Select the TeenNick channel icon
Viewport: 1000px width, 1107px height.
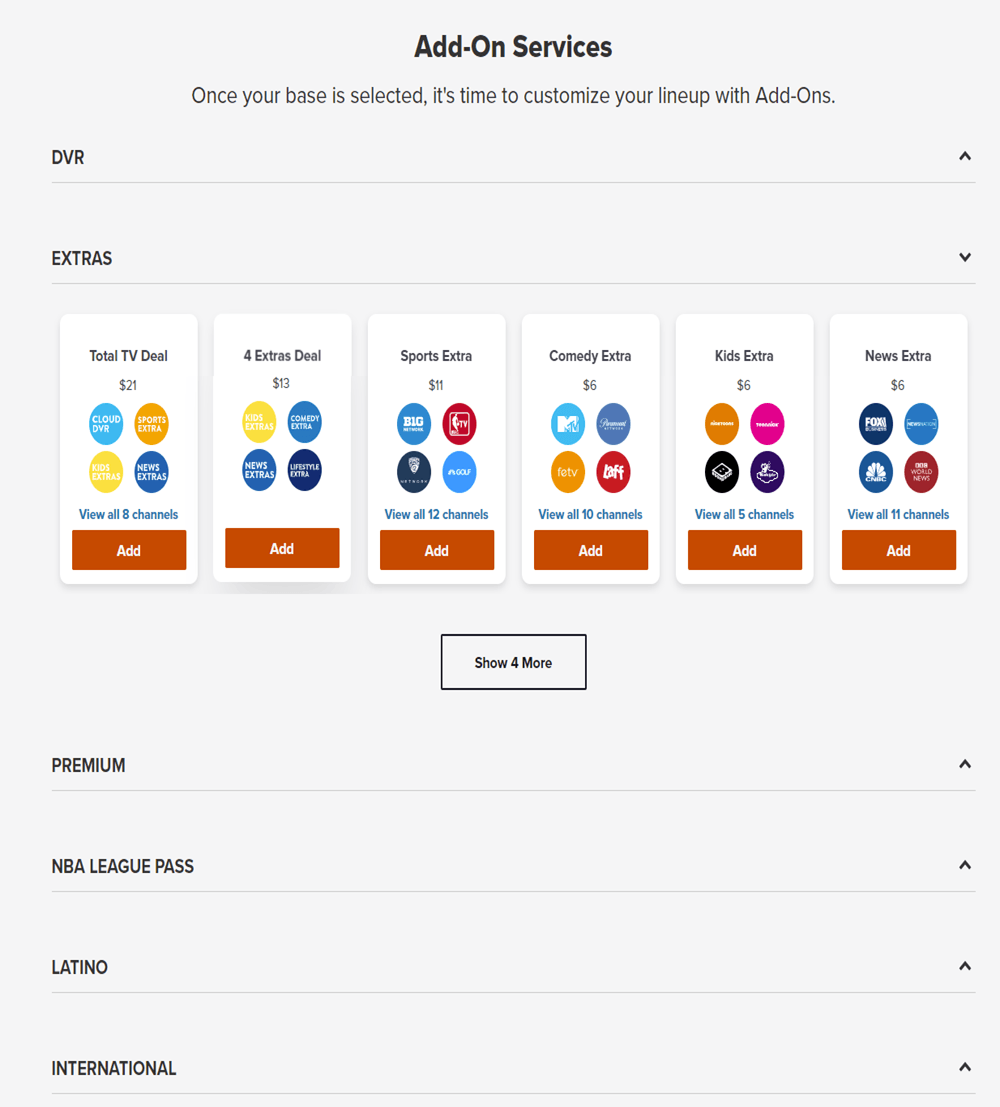tap(768, 425)
